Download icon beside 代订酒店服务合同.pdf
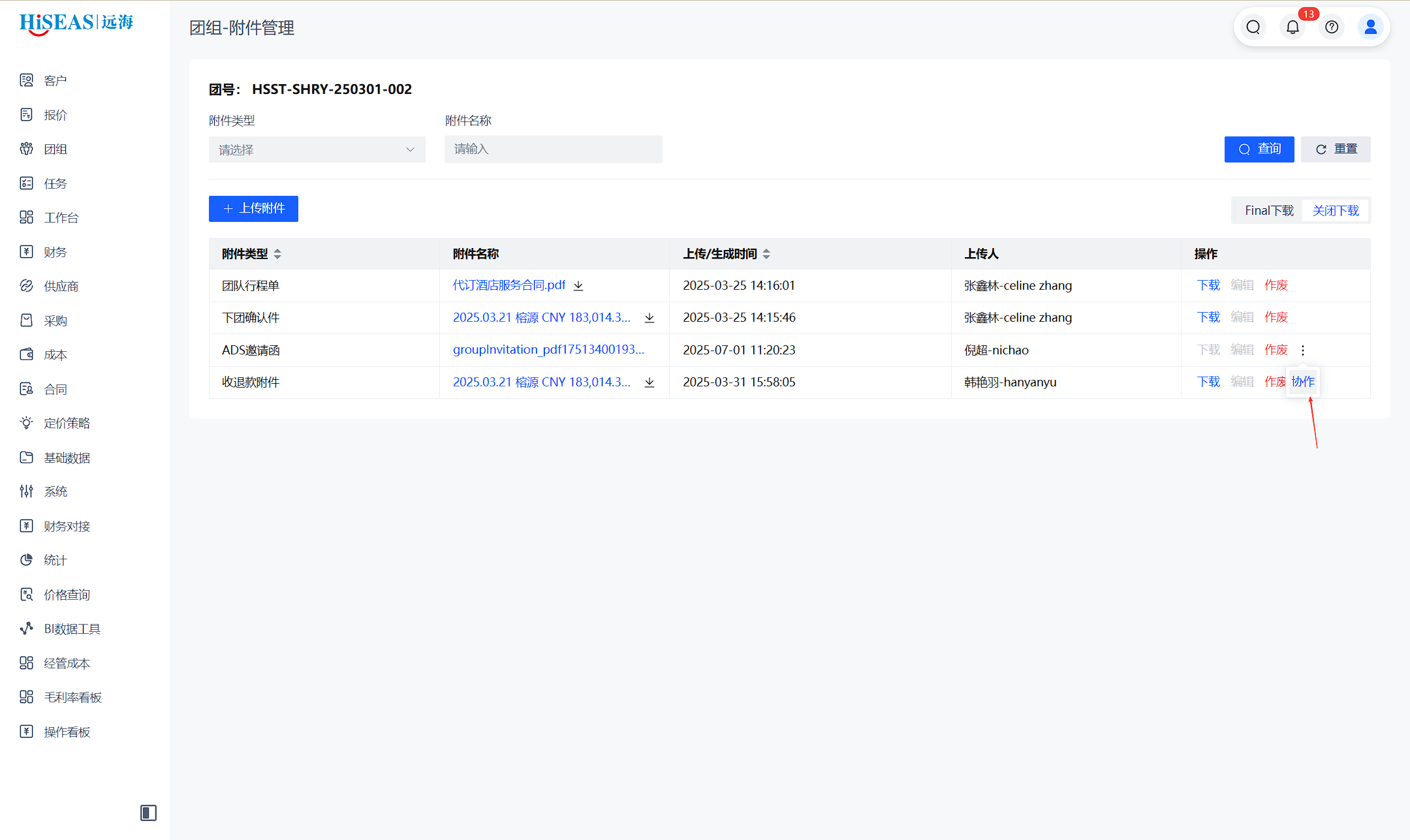This screenshot has height=840, width=1410. point(578,286)
